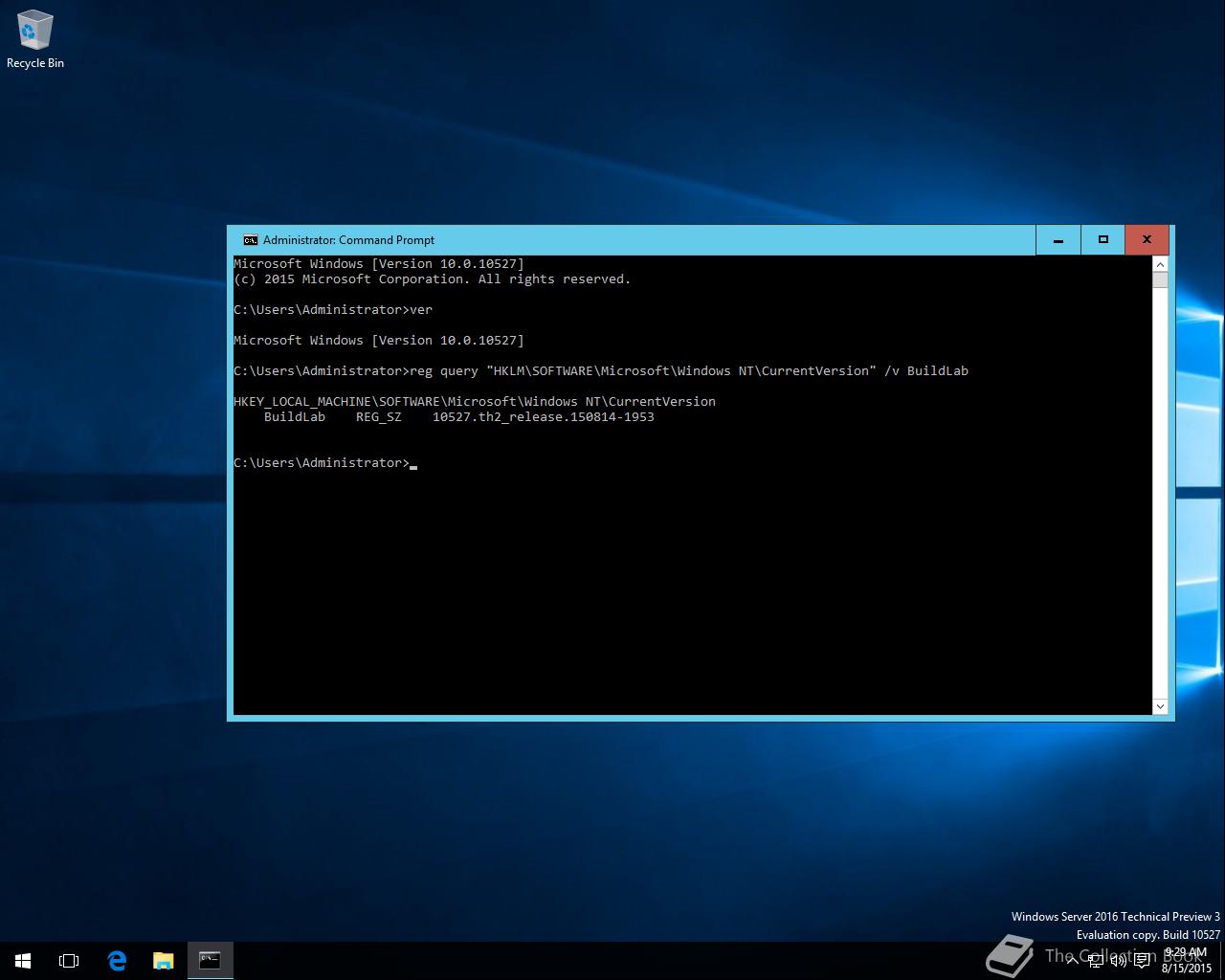1225x980 pixels.
Task: Open the taskbar clock and date
Action: (1186, 961)
